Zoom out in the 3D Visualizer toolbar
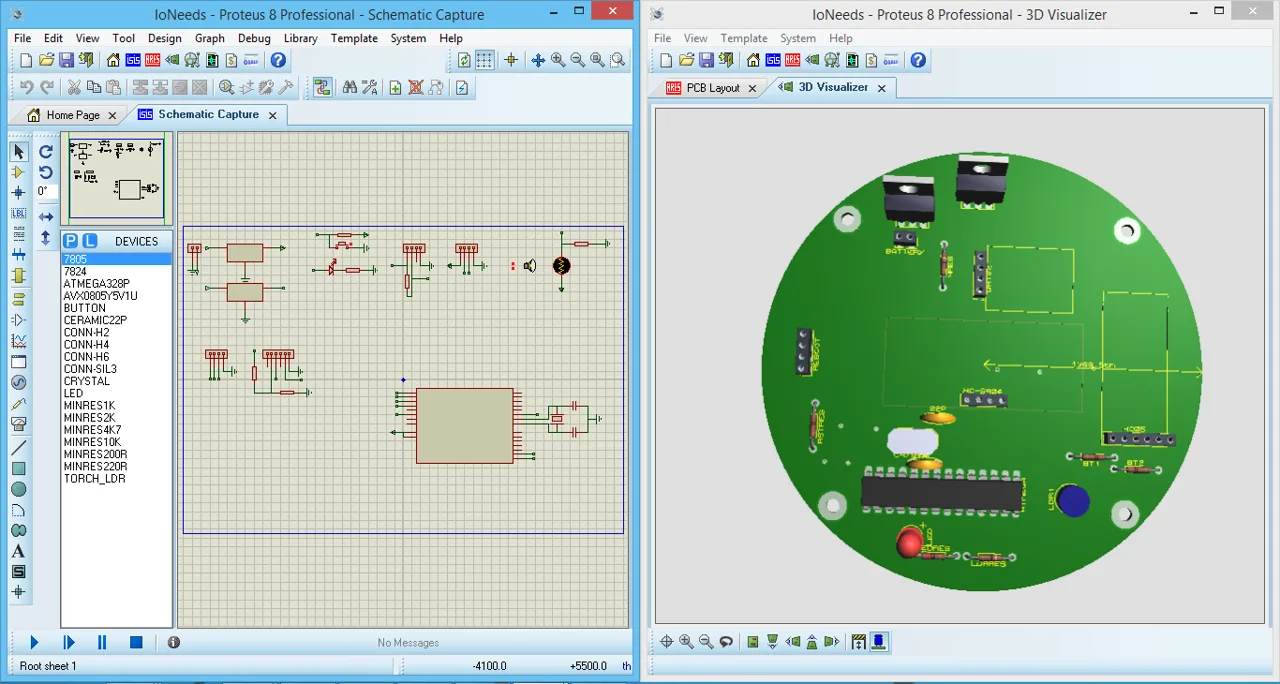This screenshot has width=1280, height=684. coord(707,641)
